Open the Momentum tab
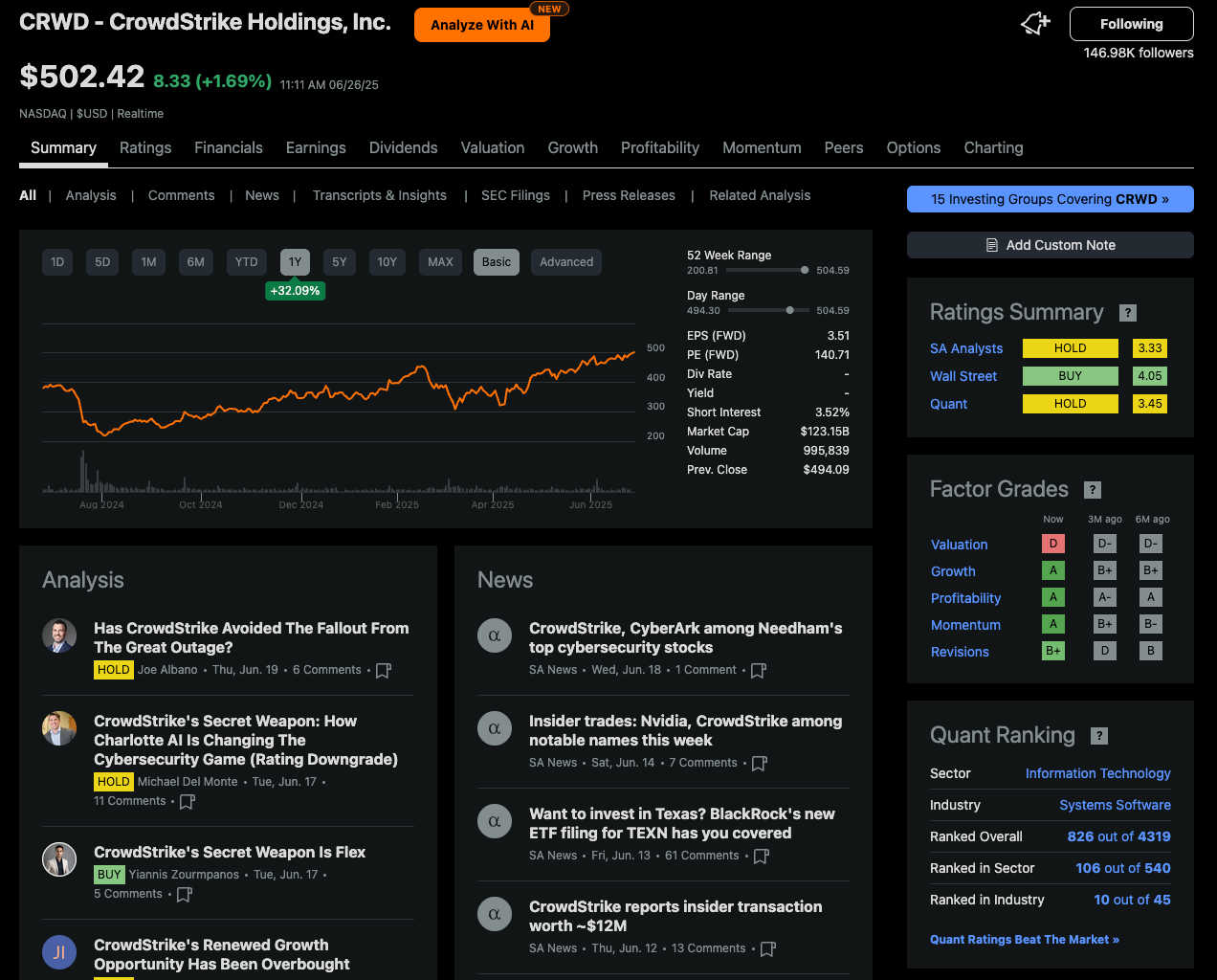Screen dimensions: 1217x980 tap(762, 148)
